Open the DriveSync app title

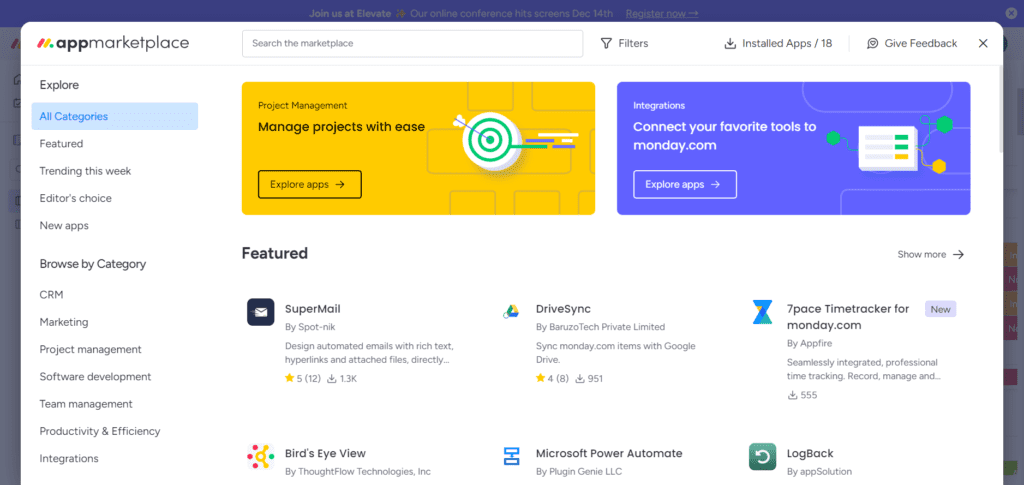click(x=563, y=309)
